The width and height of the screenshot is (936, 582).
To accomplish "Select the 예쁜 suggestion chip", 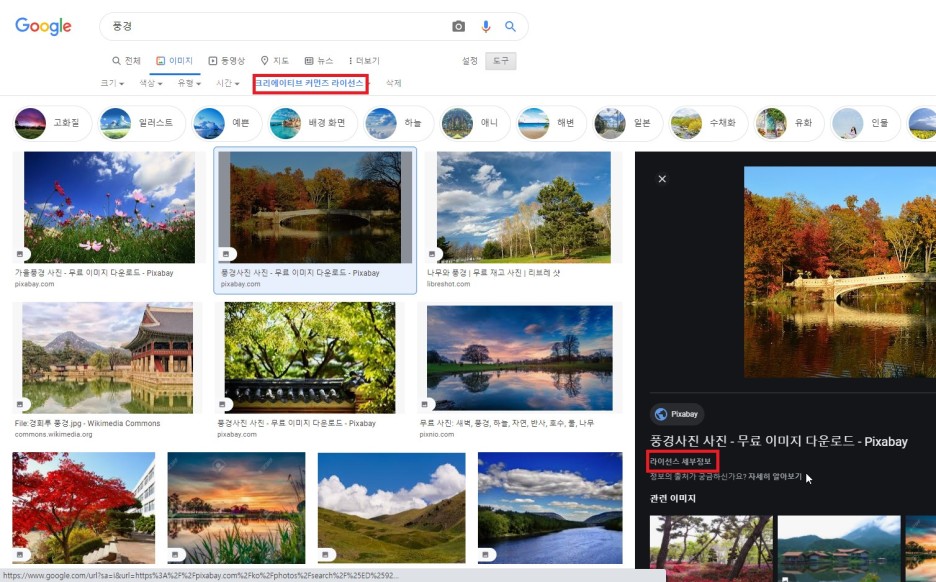I will [x=227, y=123].
